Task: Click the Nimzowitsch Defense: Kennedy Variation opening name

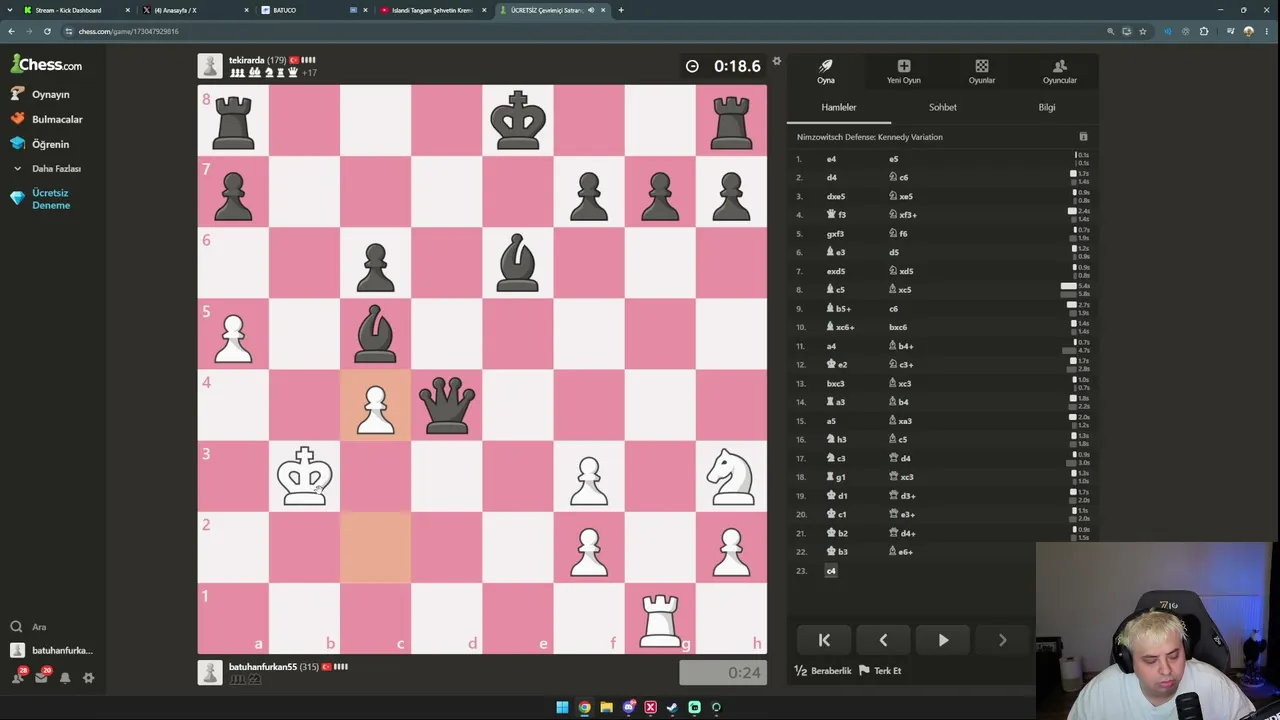Action: pos(870,137)
